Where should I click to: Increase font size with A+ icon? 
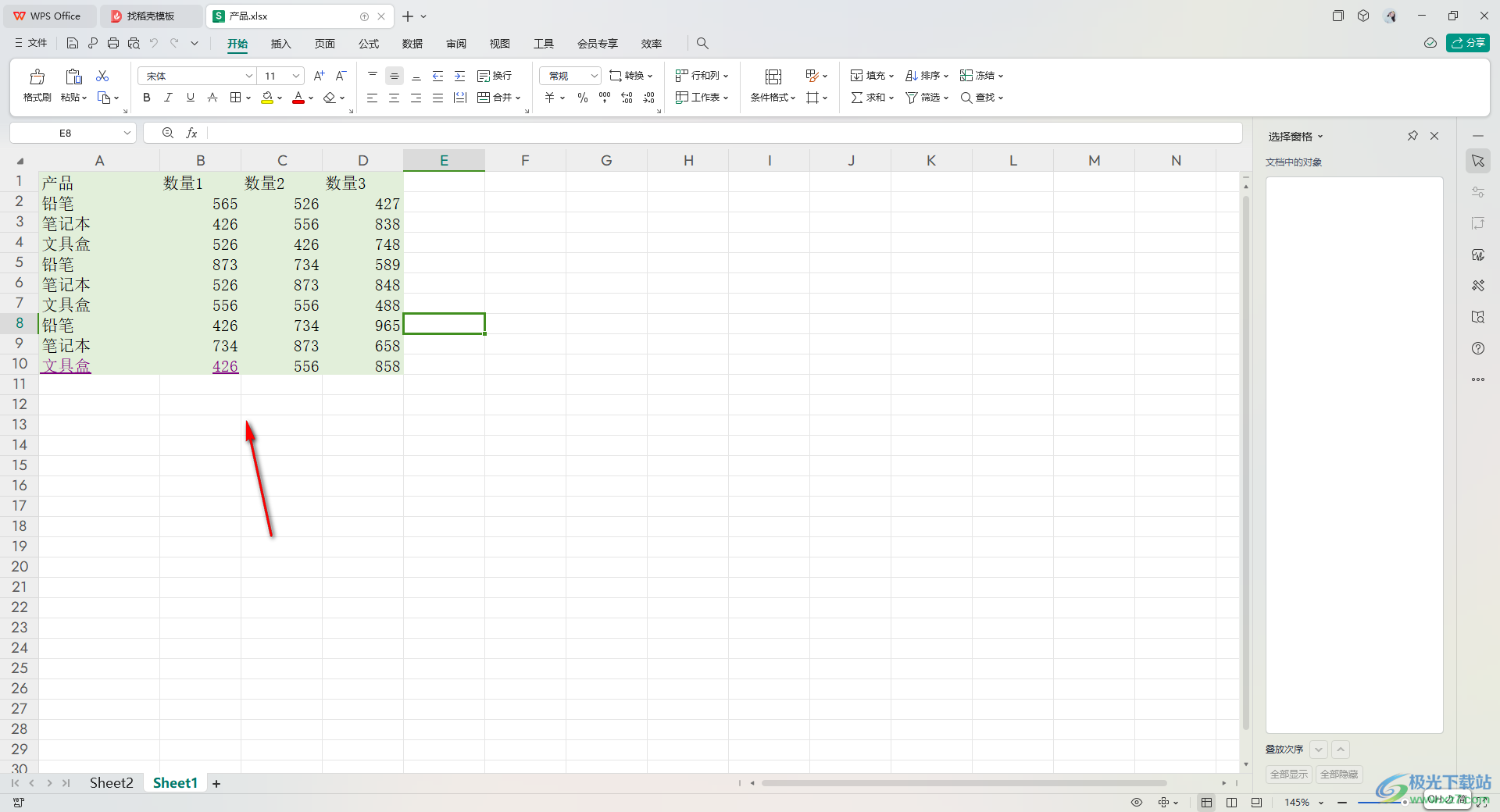pos(319,76)
